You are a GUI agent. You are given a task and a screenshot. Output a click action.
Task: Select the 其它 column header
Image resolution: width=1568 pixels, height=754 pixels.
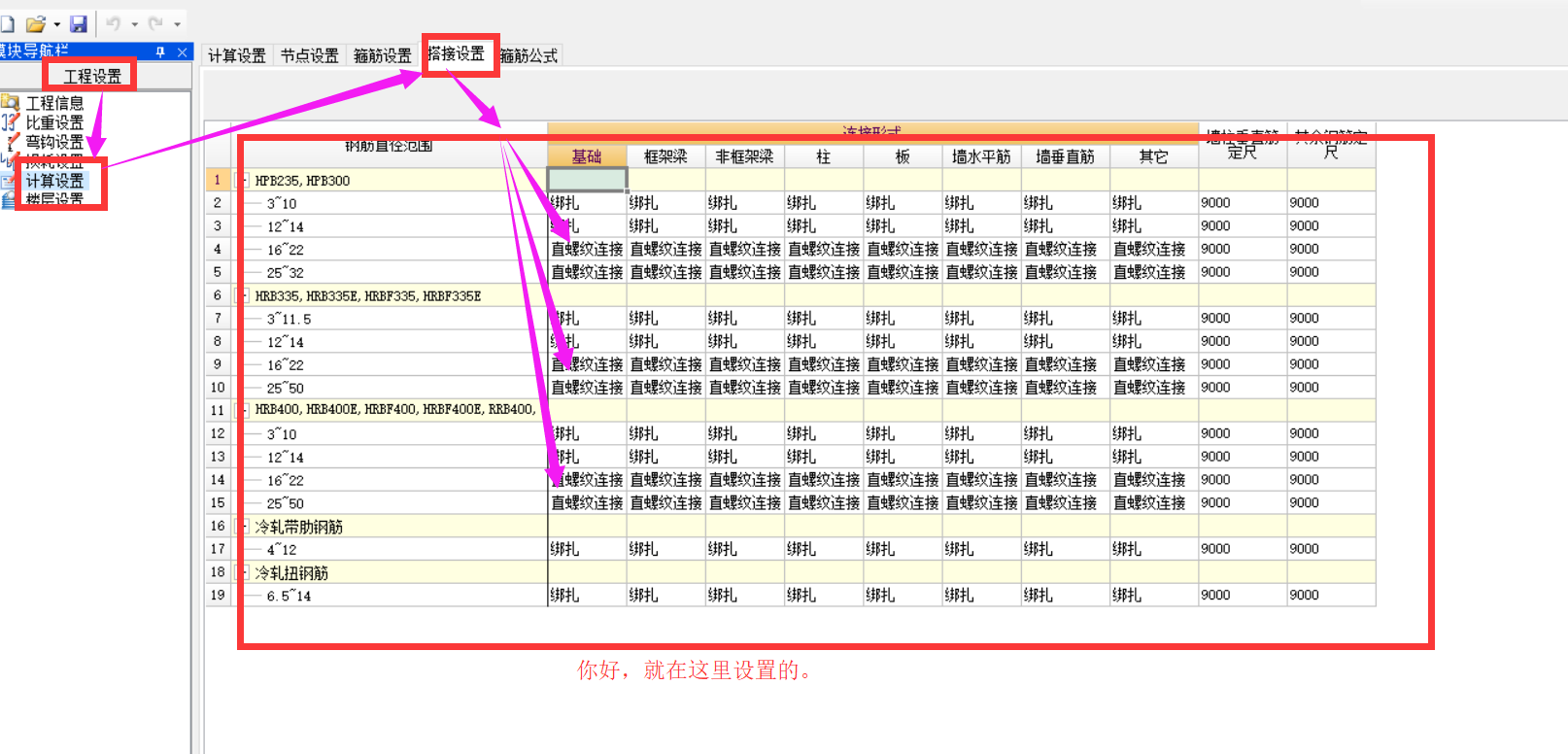[x=1154, y=156]
